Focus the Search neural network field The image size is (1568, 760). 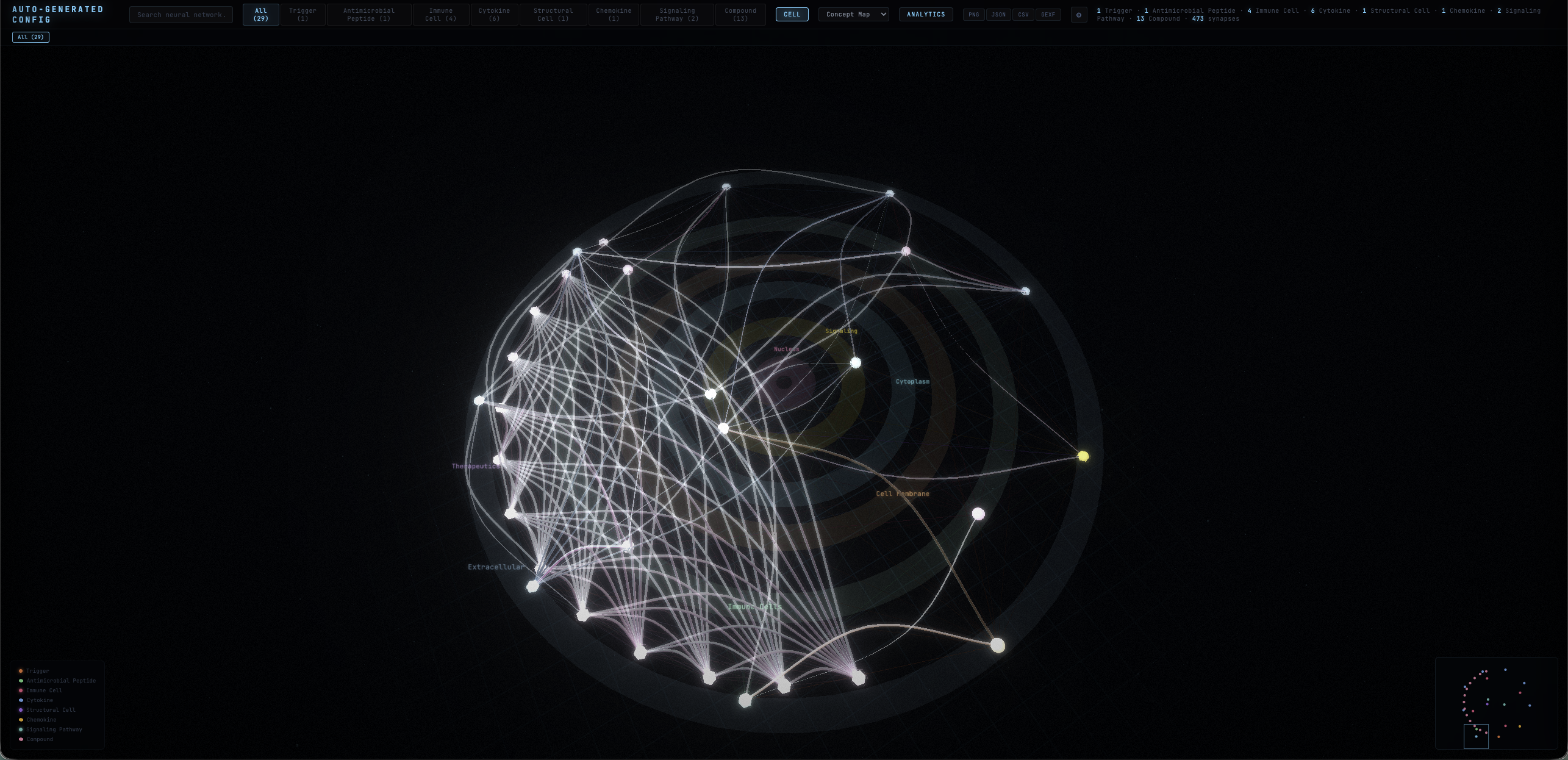pyautogui.click(x=181, y=15)
